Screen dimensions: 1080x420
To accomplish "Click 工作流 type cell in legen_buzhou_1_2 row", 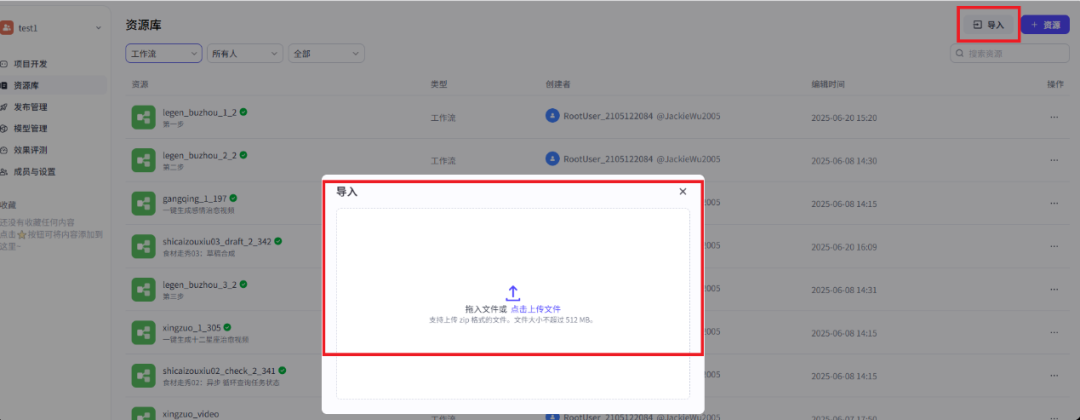I will coord(443,118).
